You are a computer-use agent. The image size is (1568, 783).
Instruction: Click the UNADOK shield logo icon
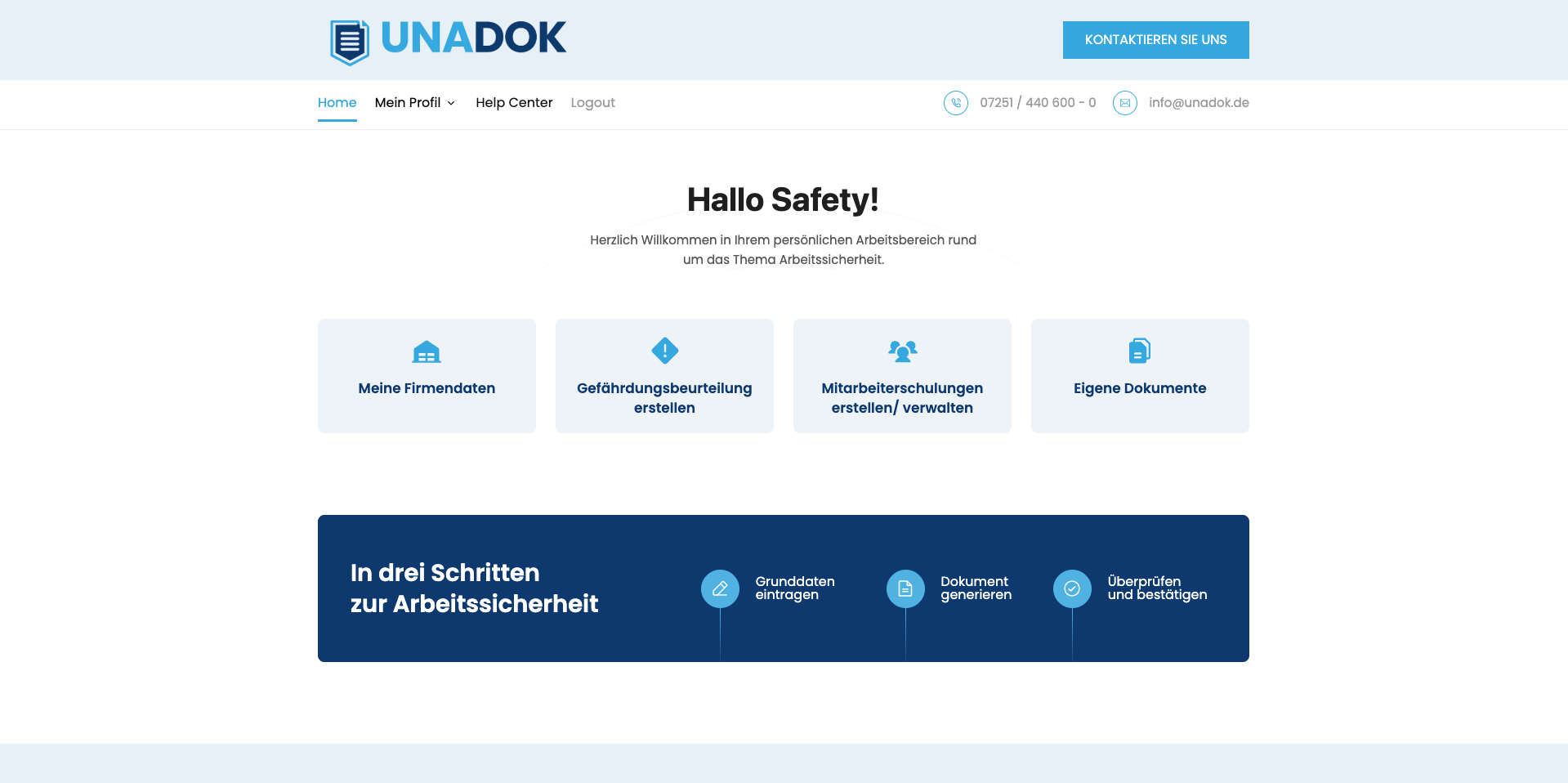tap(350, 41)
